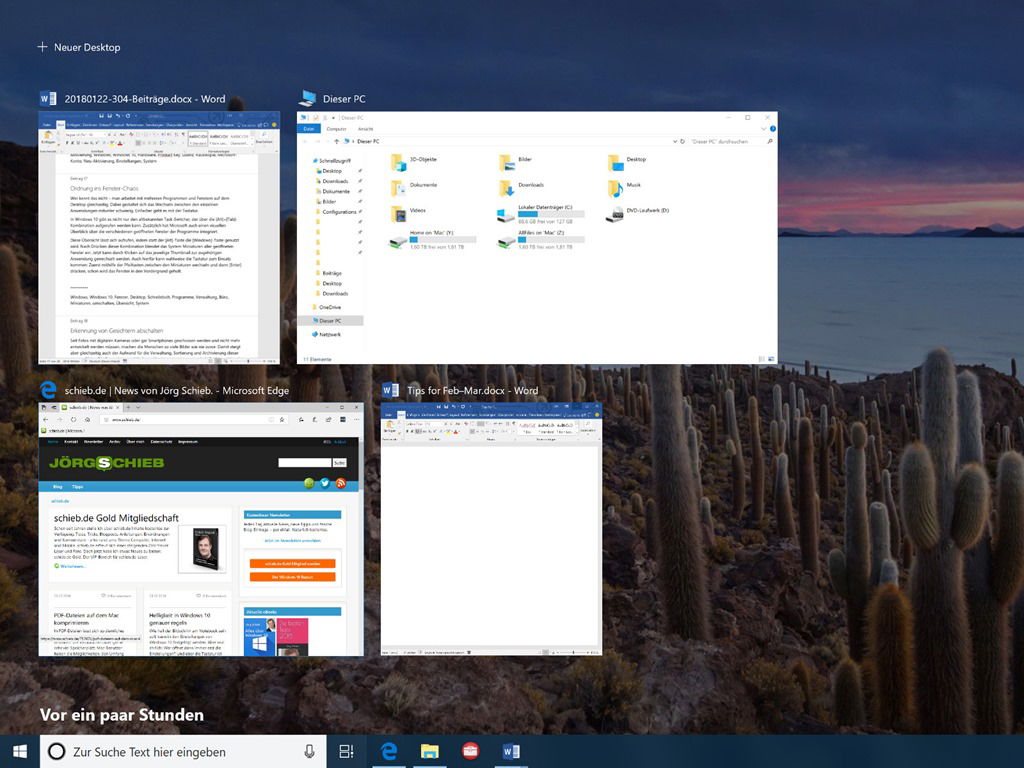Open Word from the taskbar
1024x768 pixels.
(511, 752)
